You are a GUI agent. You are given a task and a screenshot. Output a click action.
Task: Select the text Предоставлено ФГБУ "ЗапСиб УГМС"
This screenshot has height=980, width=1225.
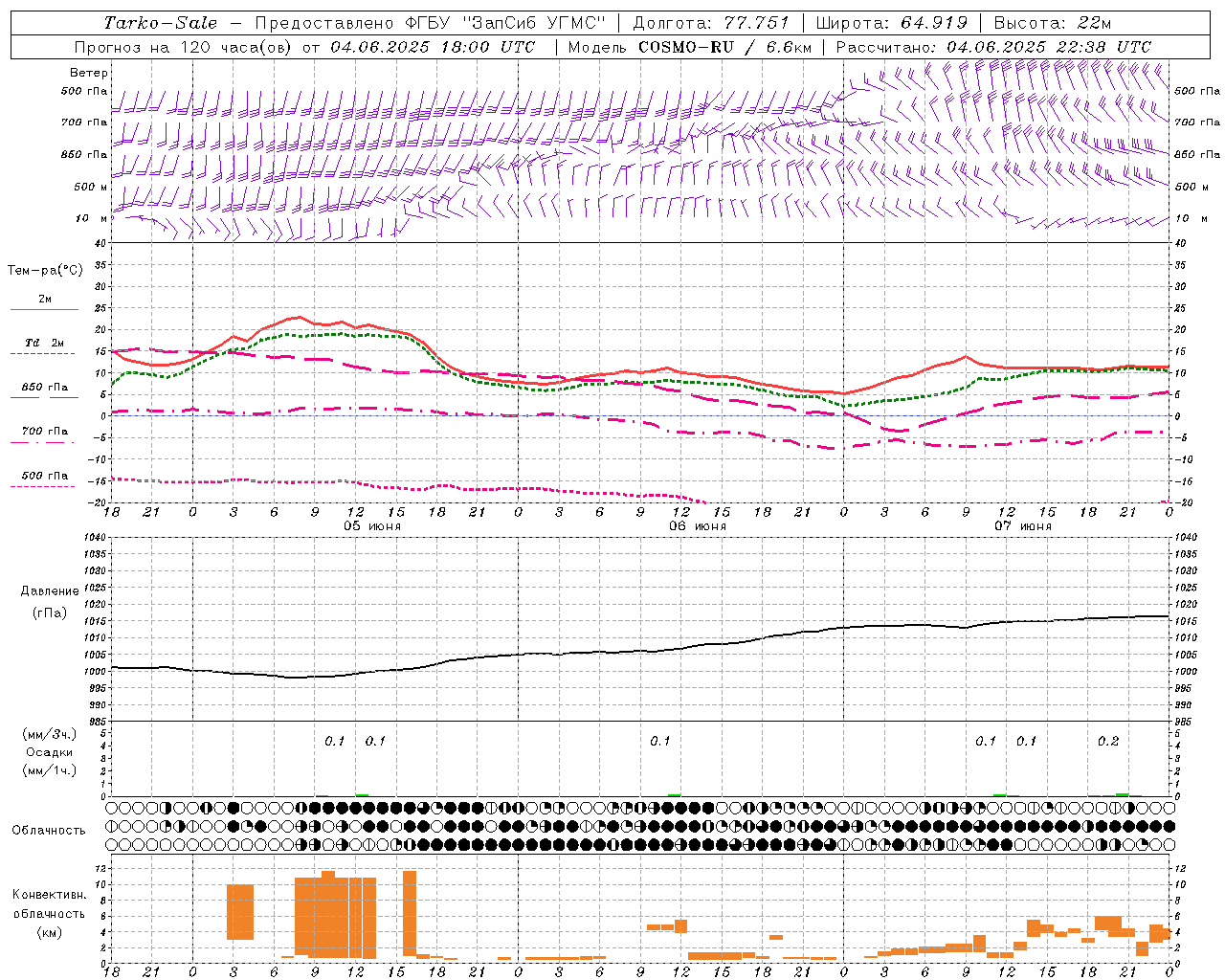click(x=431, y=23)
